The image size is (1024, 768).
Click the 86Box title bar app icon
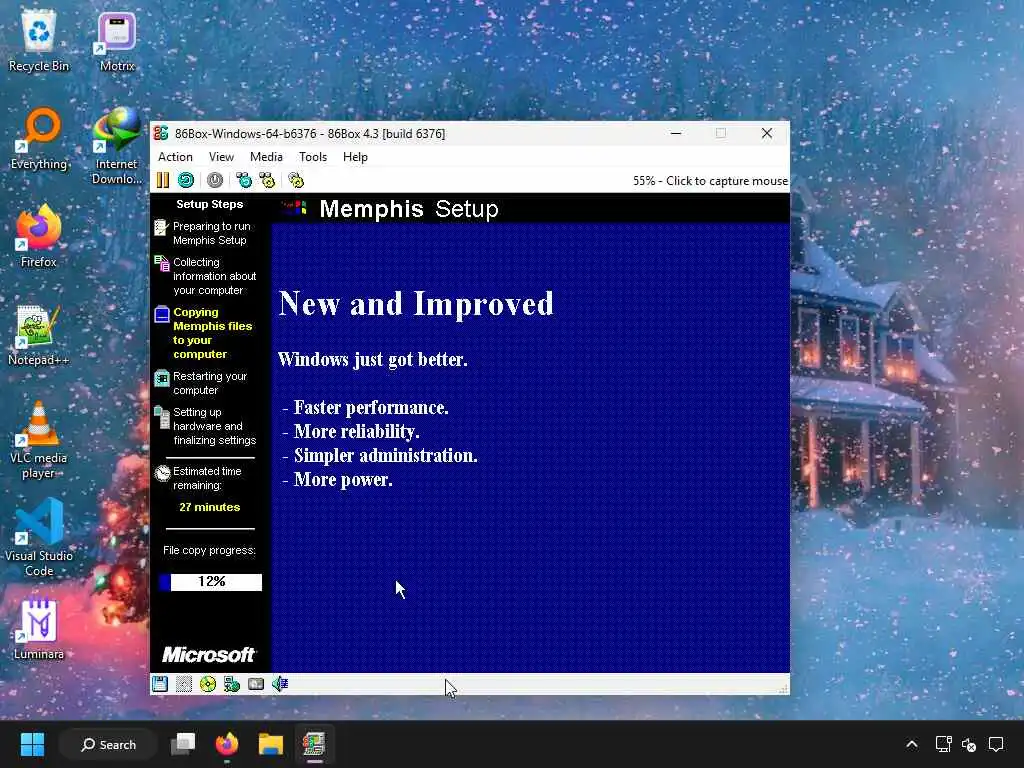click(x=161, y=133)
